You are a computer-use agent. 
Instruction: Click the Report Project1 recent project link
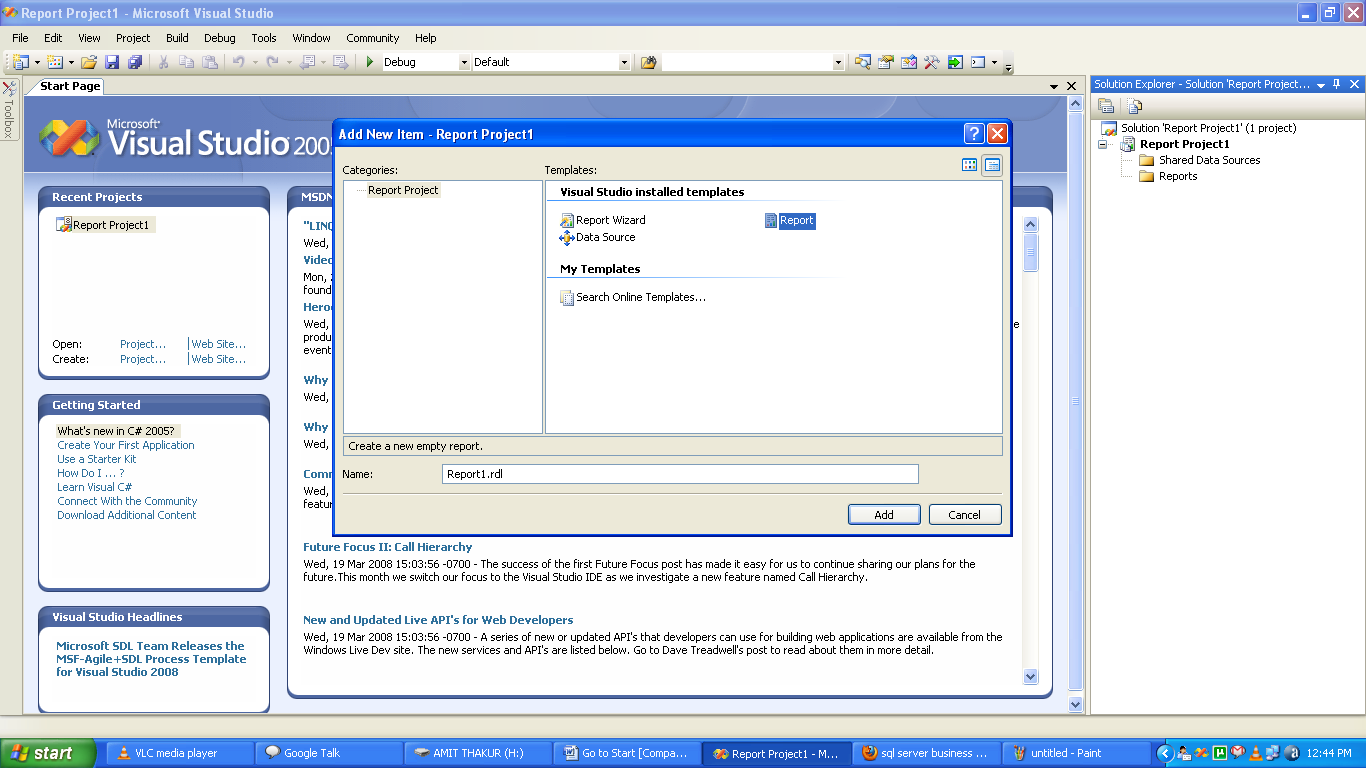pos(104,225)
